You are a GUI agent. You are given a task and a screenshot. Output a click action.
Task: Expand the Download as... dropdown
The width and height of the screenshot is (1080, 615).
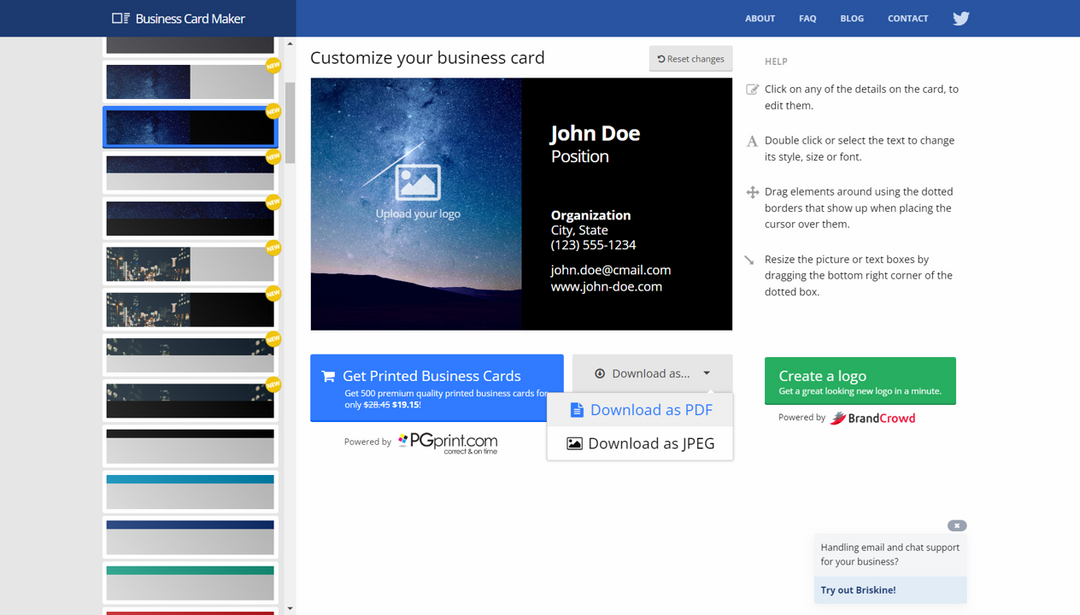[x=652, y=373]
